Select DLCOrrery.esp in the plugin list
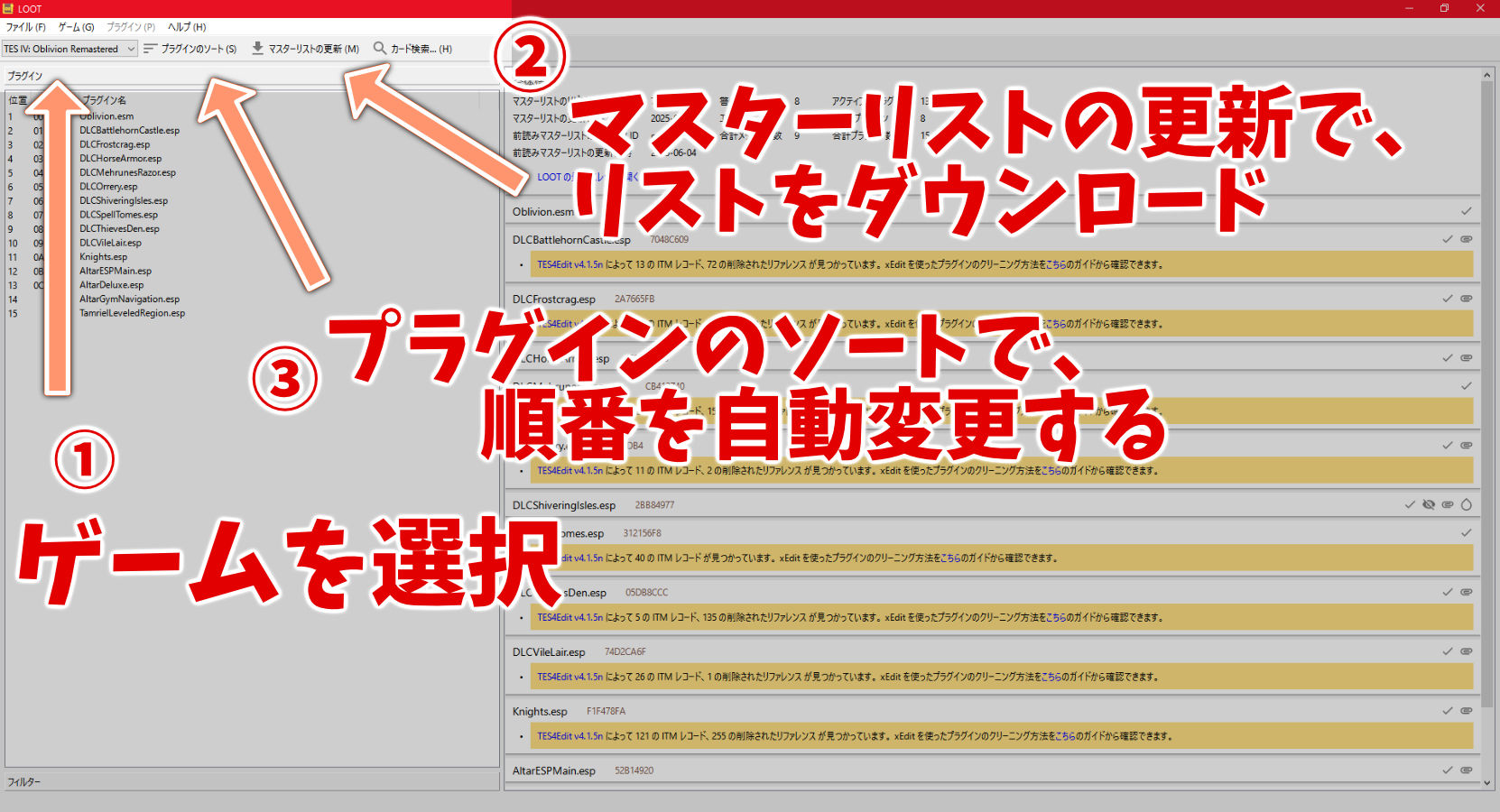The width and height of the screenshot is (1500, 812). point(108,187)
